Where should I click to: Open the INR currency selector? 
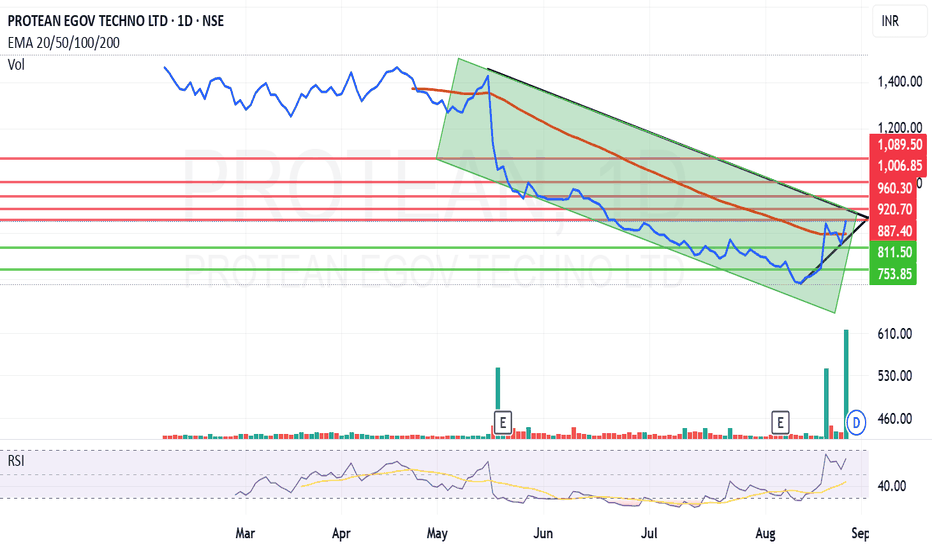[x=899, y=21]
